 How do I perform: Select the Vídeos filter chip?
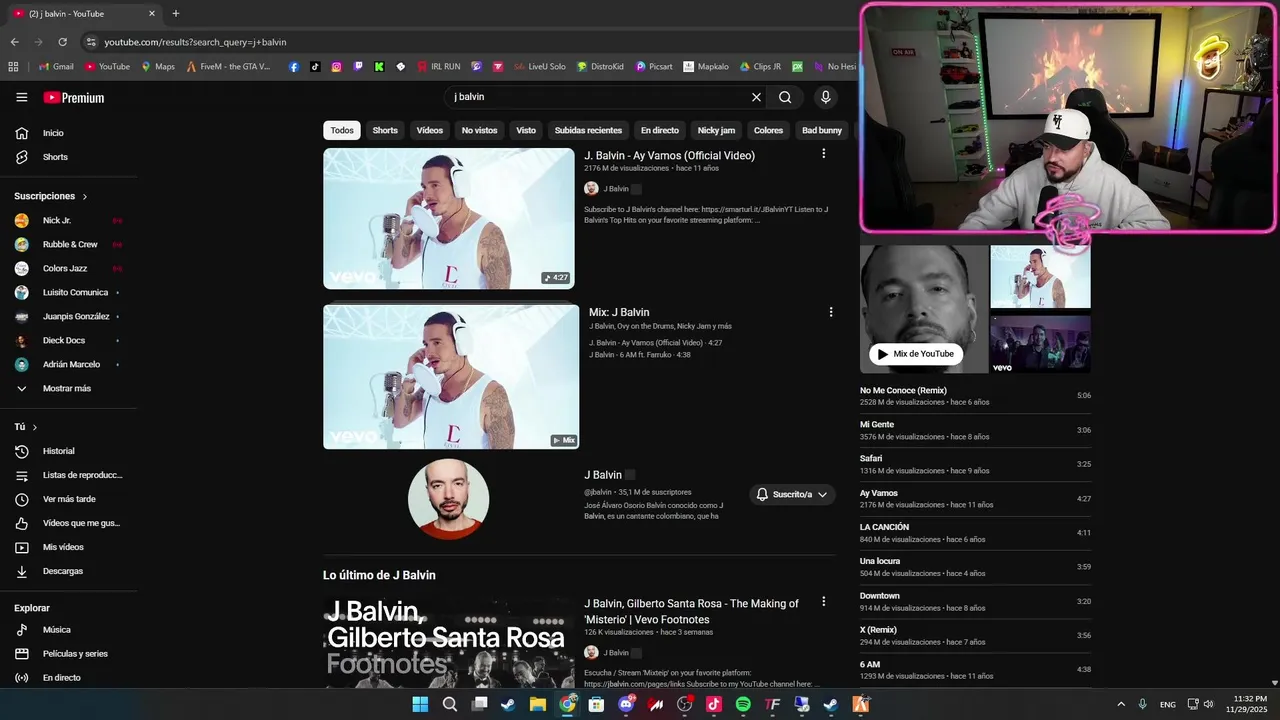click(x=430, y=130)
